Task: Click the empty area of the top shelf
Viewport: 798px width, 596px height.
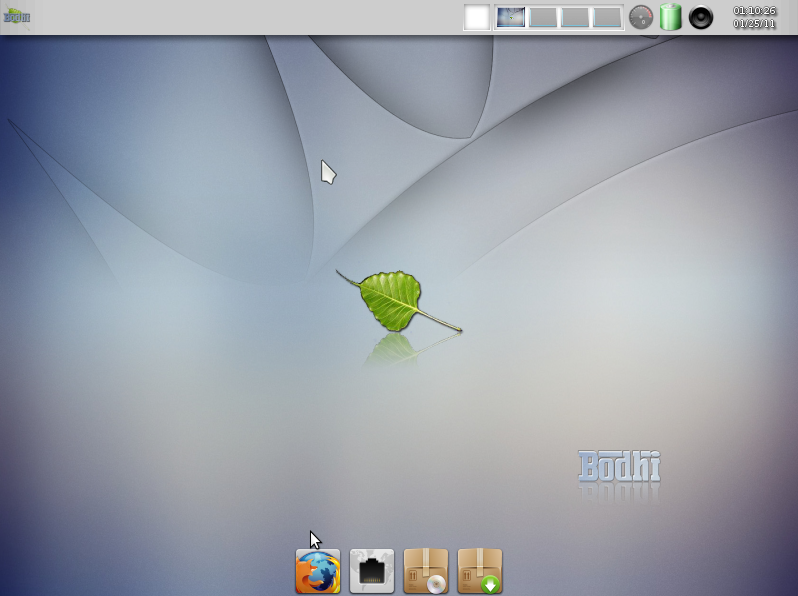Action: click(x=250, y=17)
